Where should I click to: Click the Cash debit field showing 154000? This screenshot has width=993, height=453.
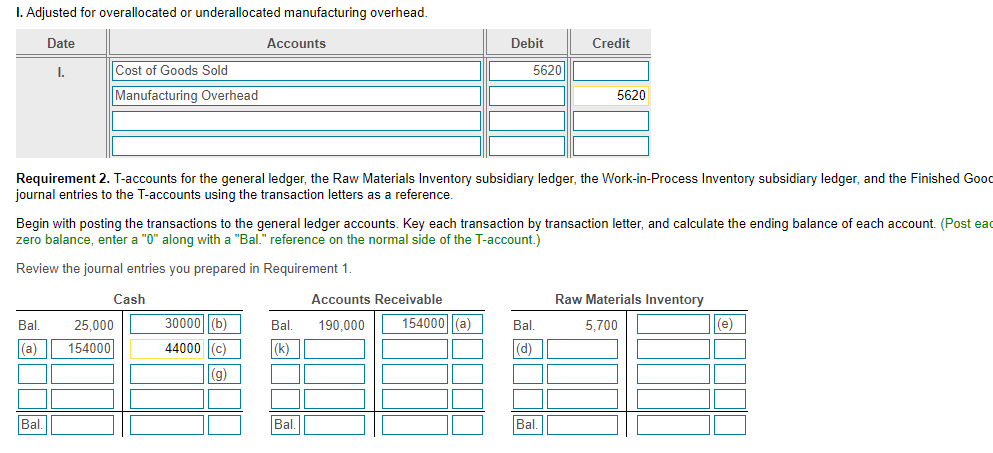[82, 348]
